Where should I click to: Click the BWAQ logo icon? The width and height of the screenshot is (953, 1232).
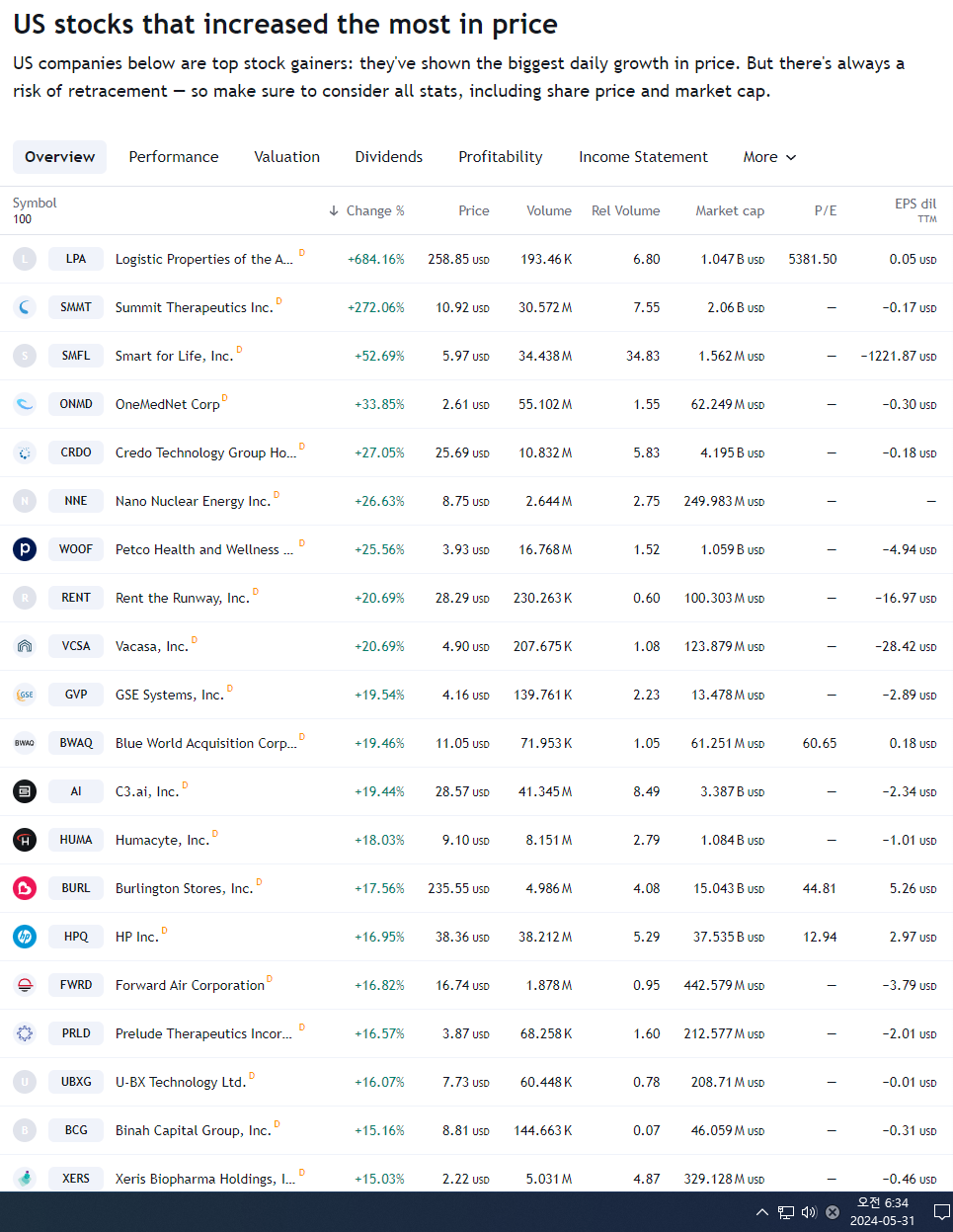click(25, 743)
